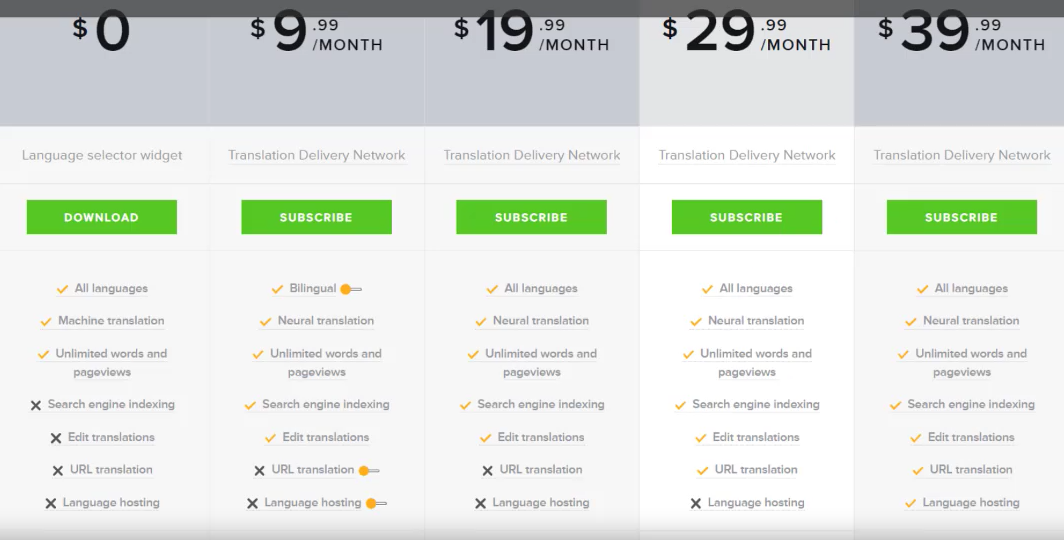
Task: Subscribe to the $29.99 per month plan
Action: pyautogui.click(x=746, y=217)
